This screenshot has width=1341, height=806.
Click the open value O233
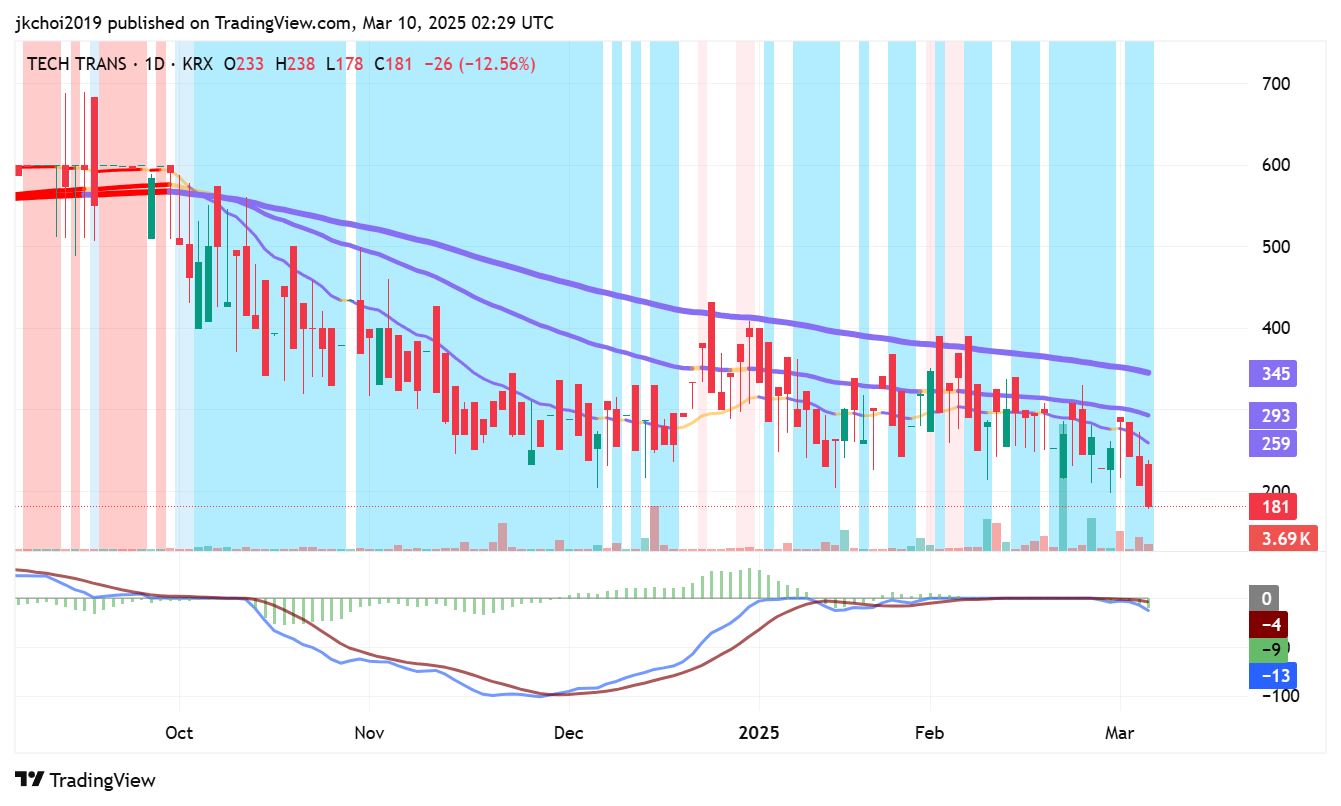click(x=243, y=64)
